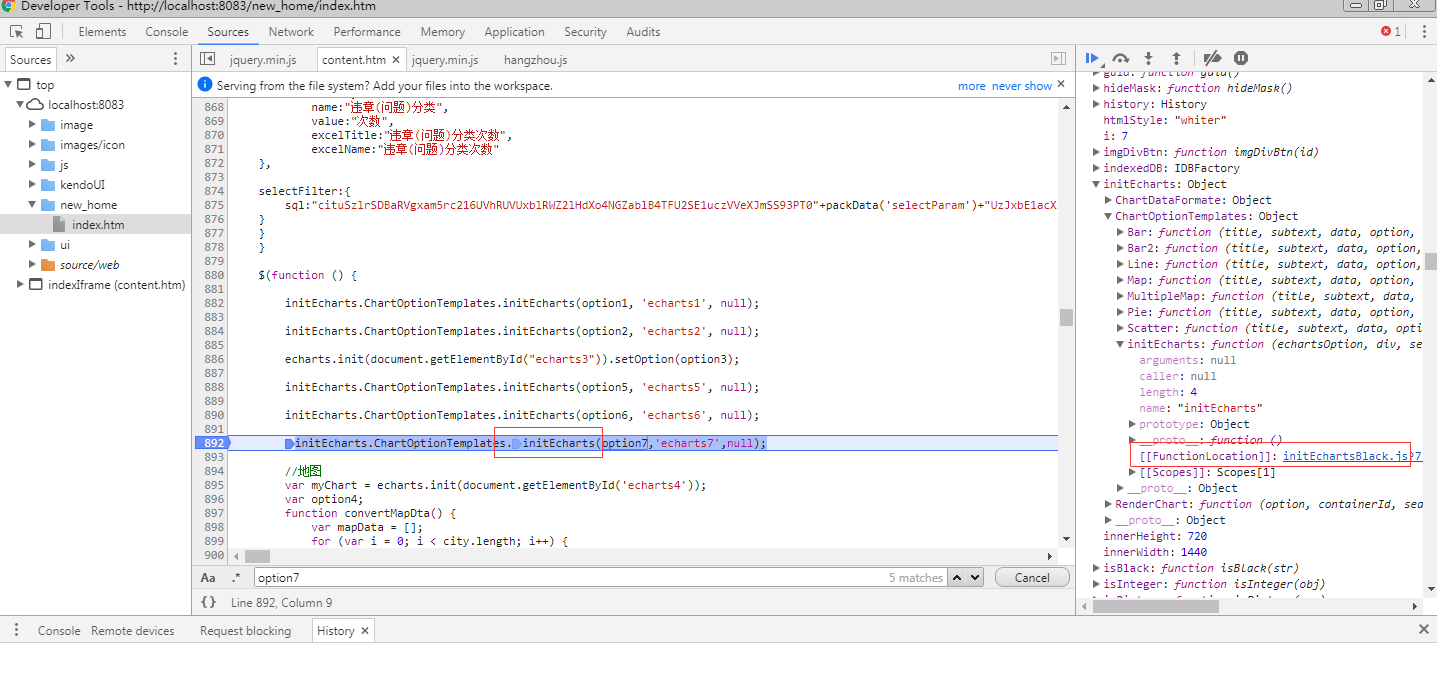Step into next function call
Image resolution: width=1437 pixels, height=679 pixels.
pyautogui.click(x=1149, y=59)
